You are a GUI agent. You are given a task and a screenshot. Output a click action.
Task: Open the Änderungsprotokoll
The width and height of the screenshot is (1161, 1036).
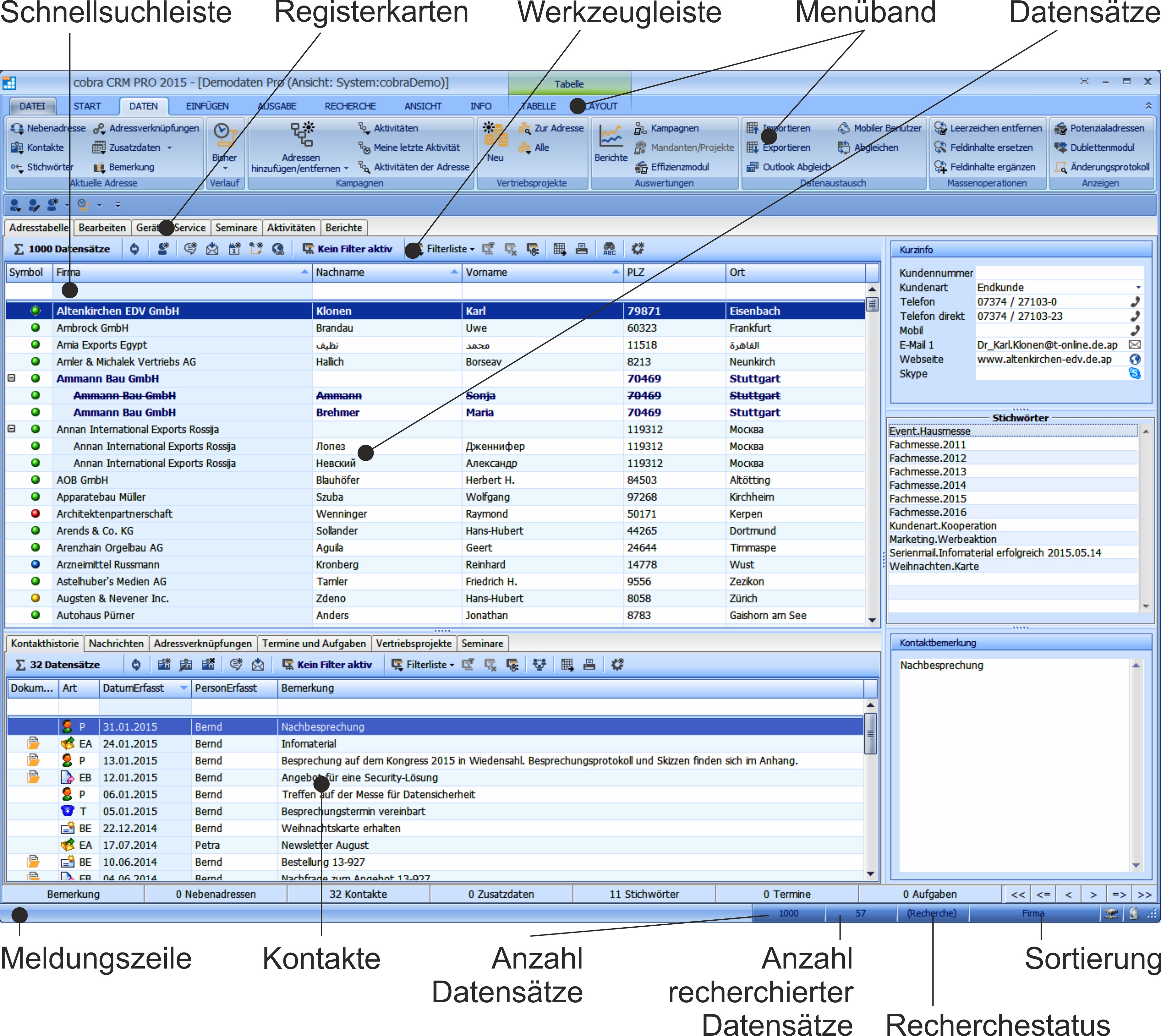[1102, 167]
